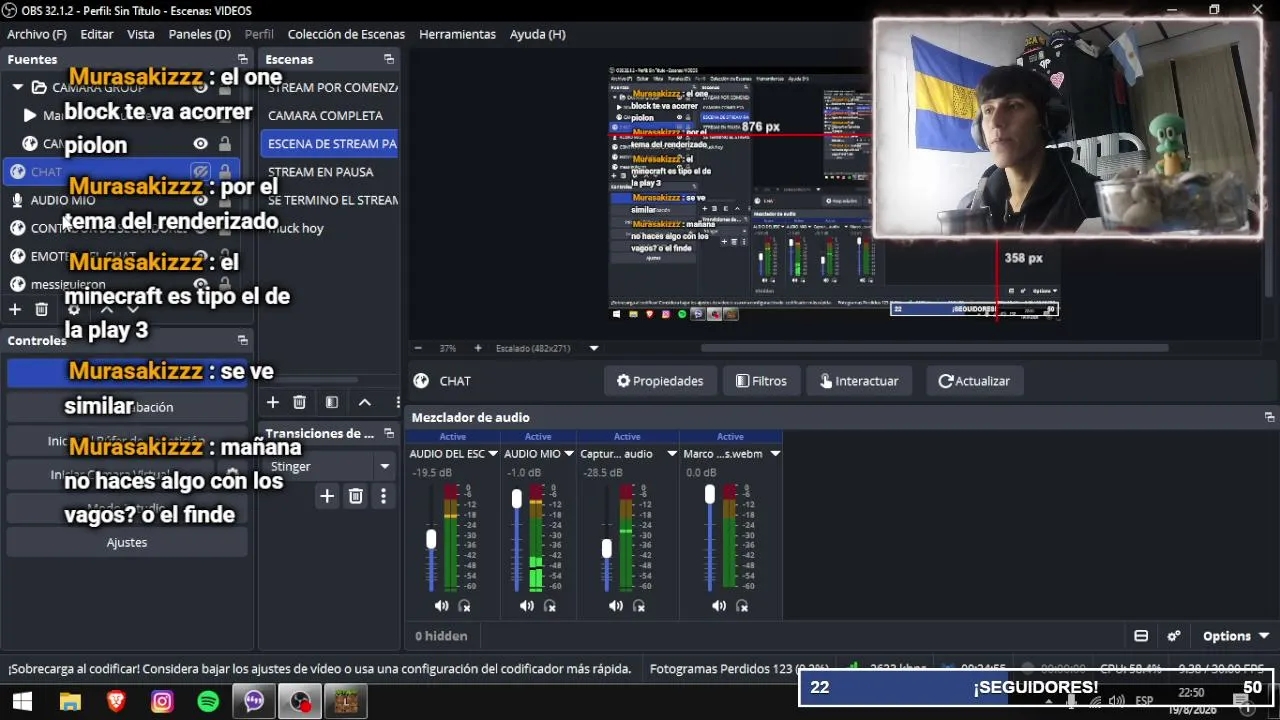
Task: Open advanced audio properties gears icon
Action: click(1174, 636)
